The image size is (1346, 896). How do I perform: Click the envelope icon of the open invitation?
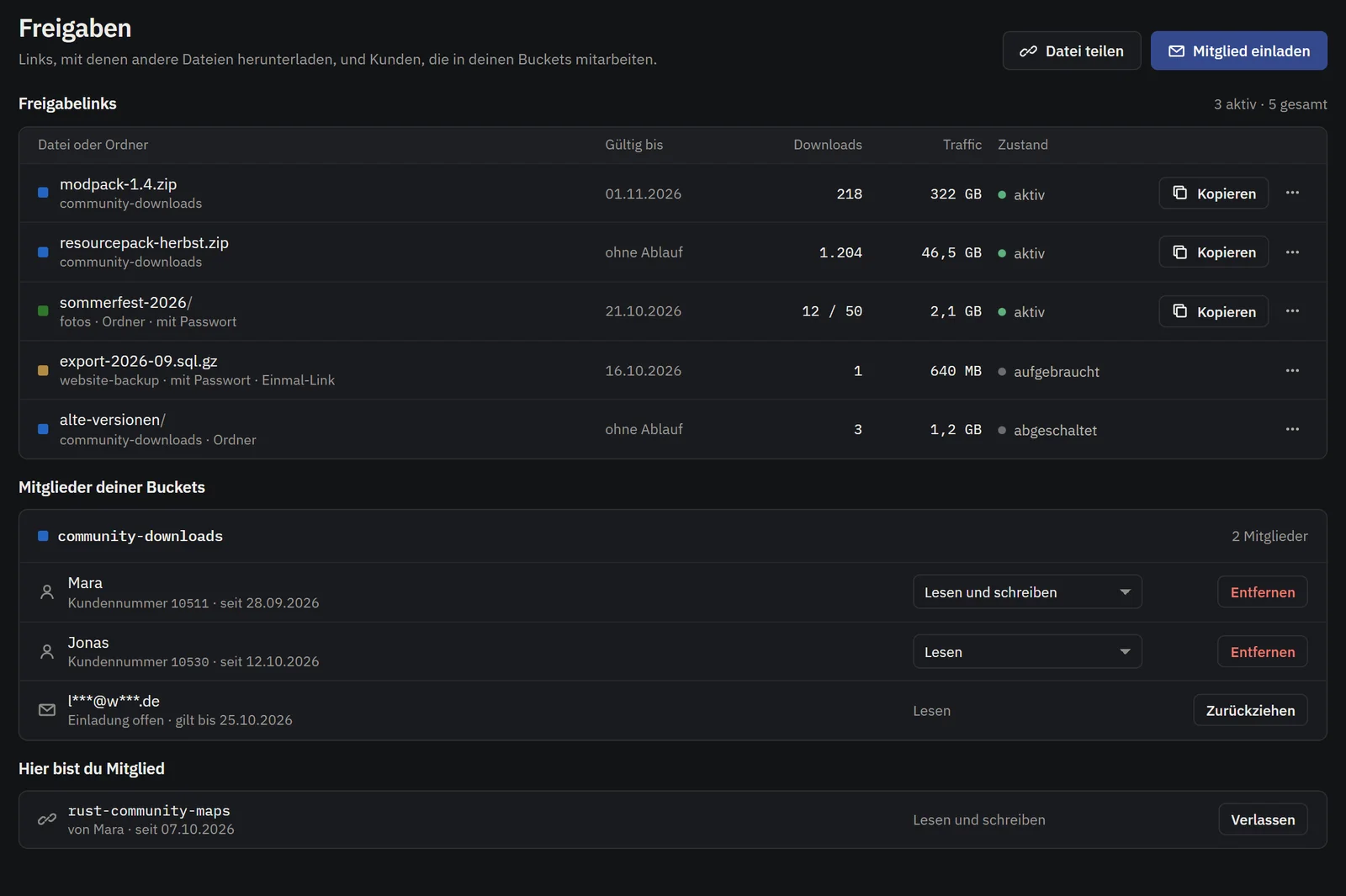coord(47,710)
